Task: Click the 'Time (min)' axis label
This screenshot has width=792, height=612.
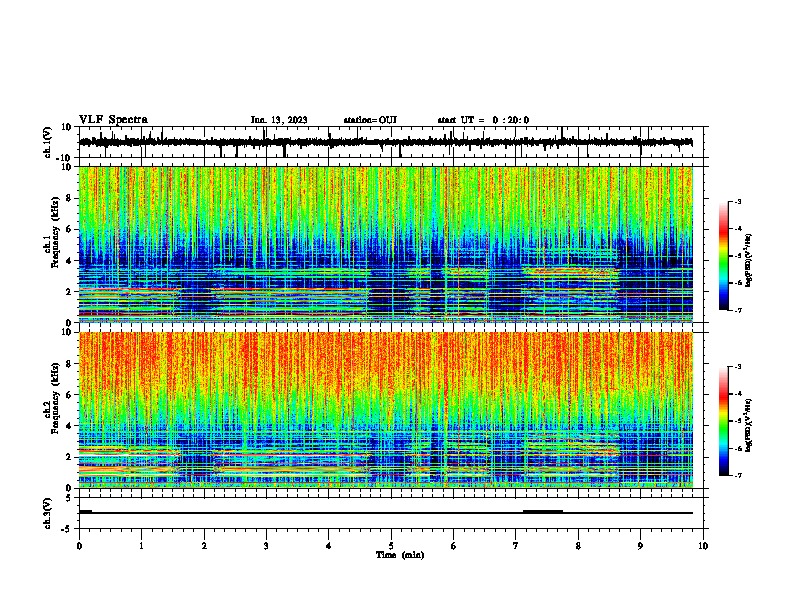Action: click(x=400, y=555)
